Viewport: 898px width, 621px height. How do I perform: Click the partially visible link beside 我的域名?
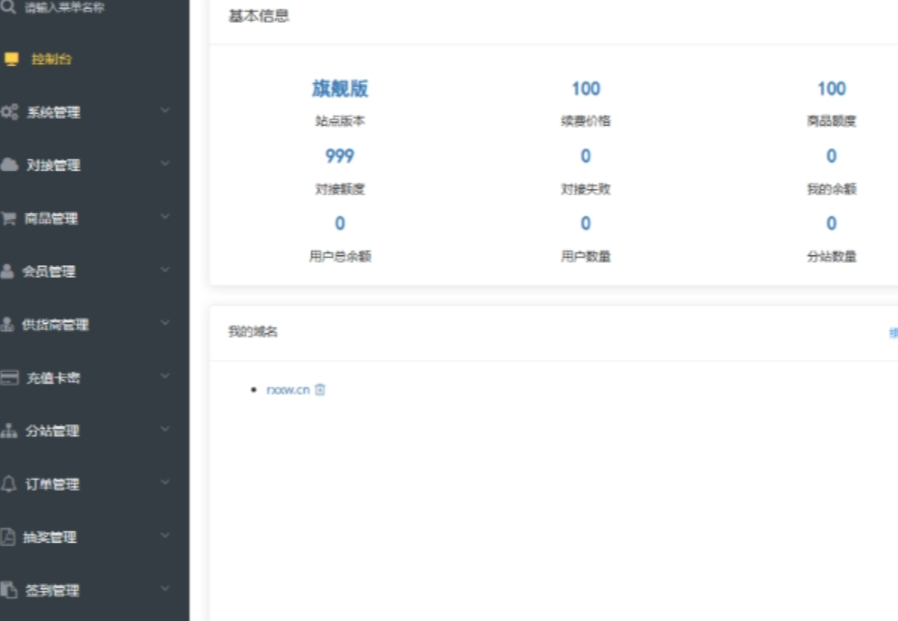tap(893, 332)
